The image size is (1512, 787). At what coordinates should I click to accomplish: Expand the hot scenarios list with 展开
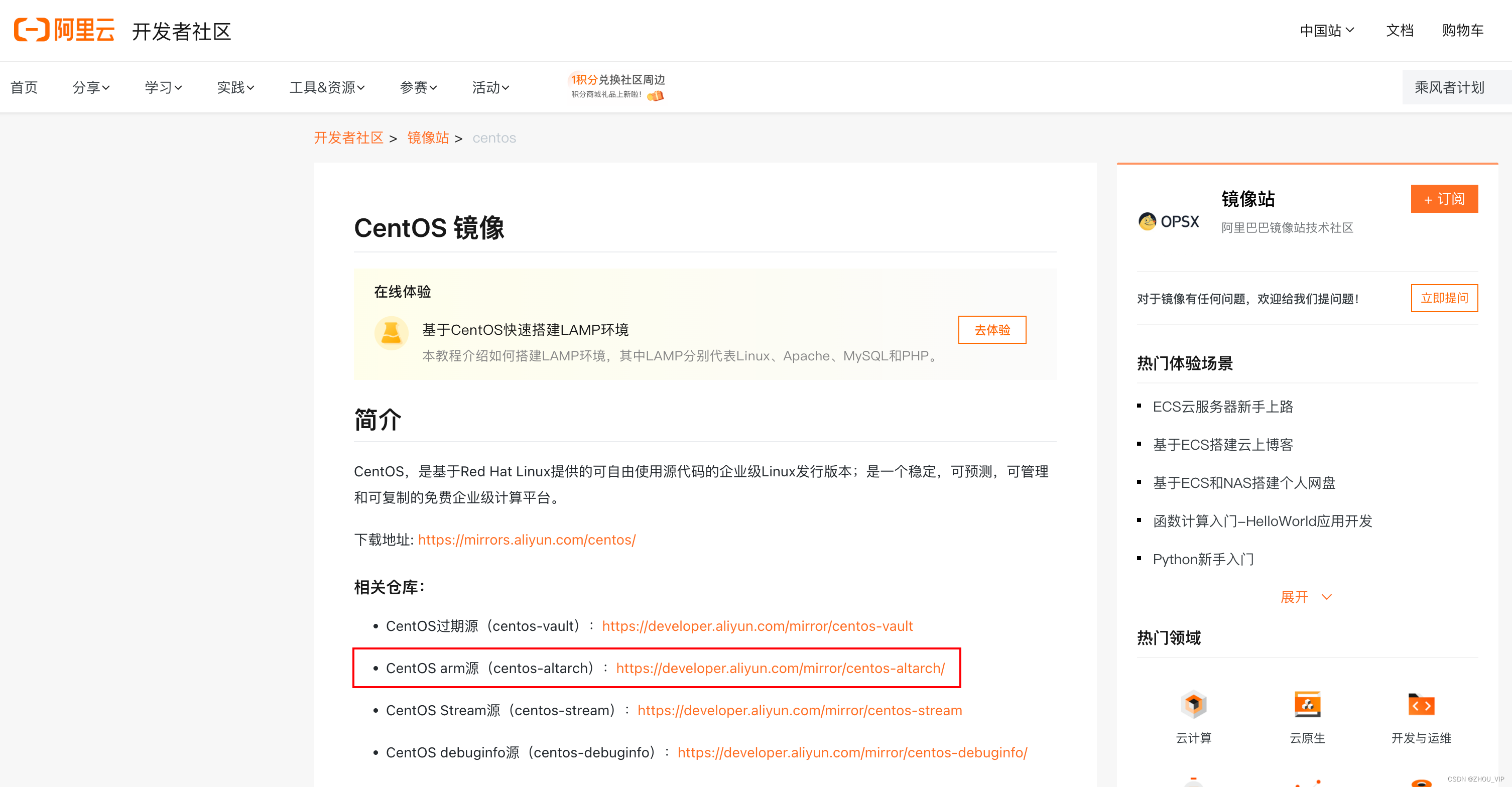[1307, 597]
